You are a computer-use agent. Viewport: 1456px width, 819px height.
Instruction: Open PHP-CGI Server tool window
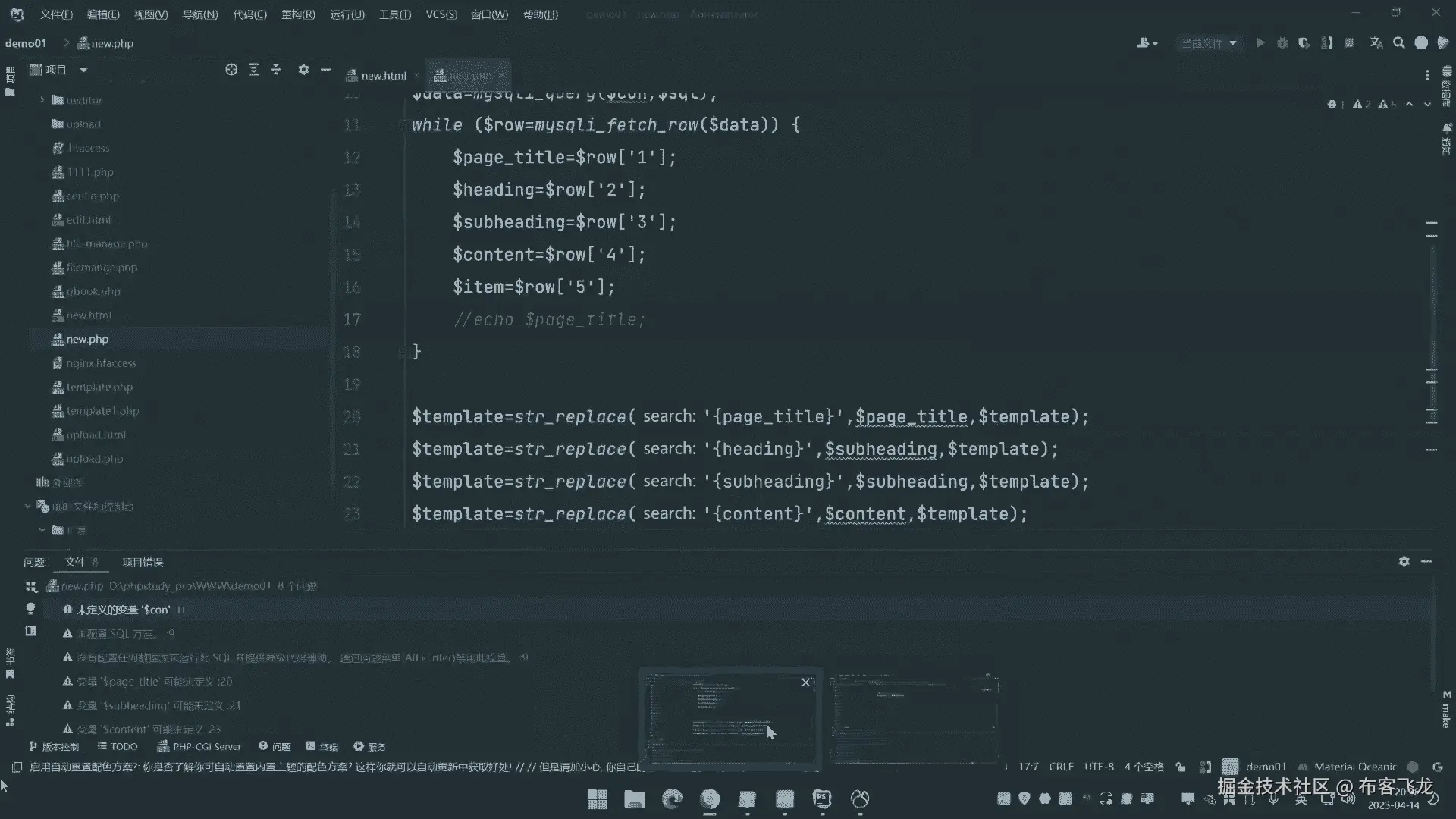(199, 747)
